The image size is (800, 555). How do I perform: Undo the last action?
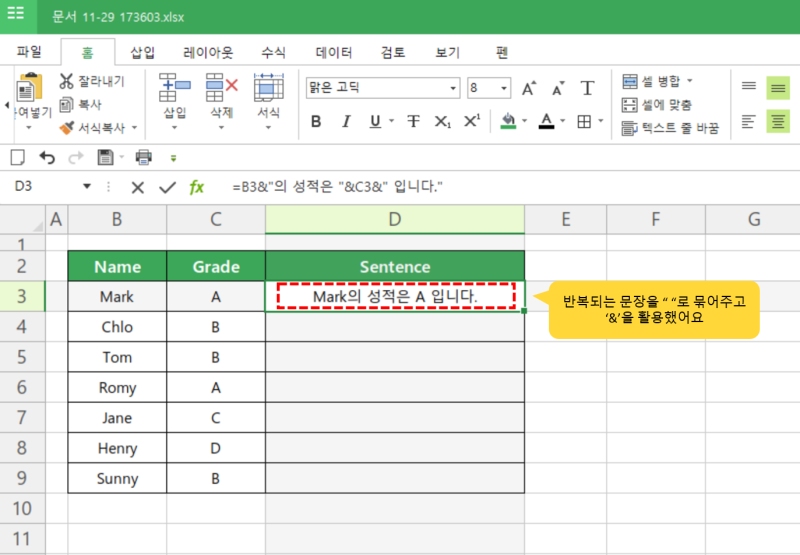pyautogui.click(x=47, y=158)
